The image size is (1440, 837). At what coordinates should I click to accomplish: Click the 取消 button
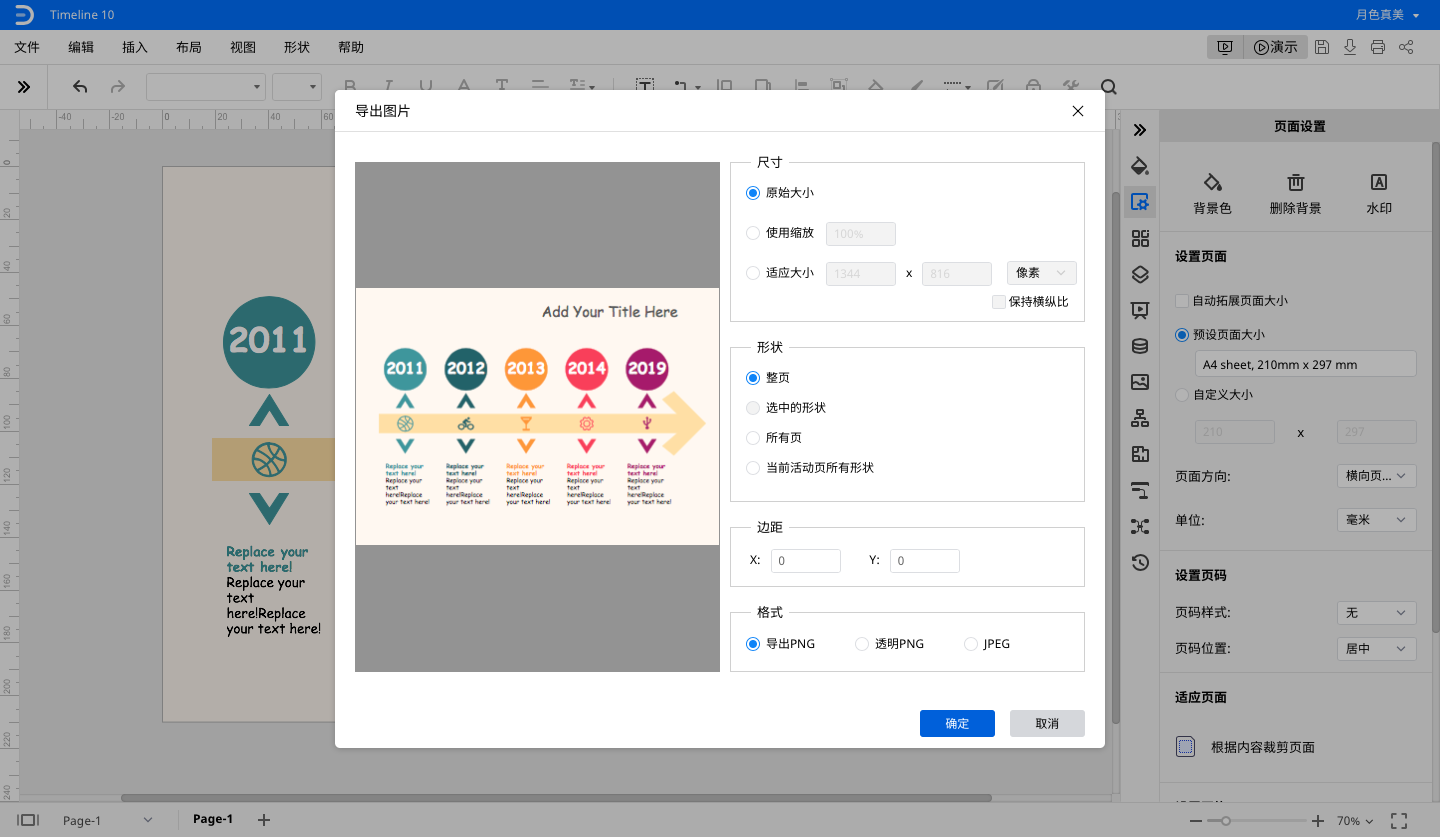[x=1047, y=723]
